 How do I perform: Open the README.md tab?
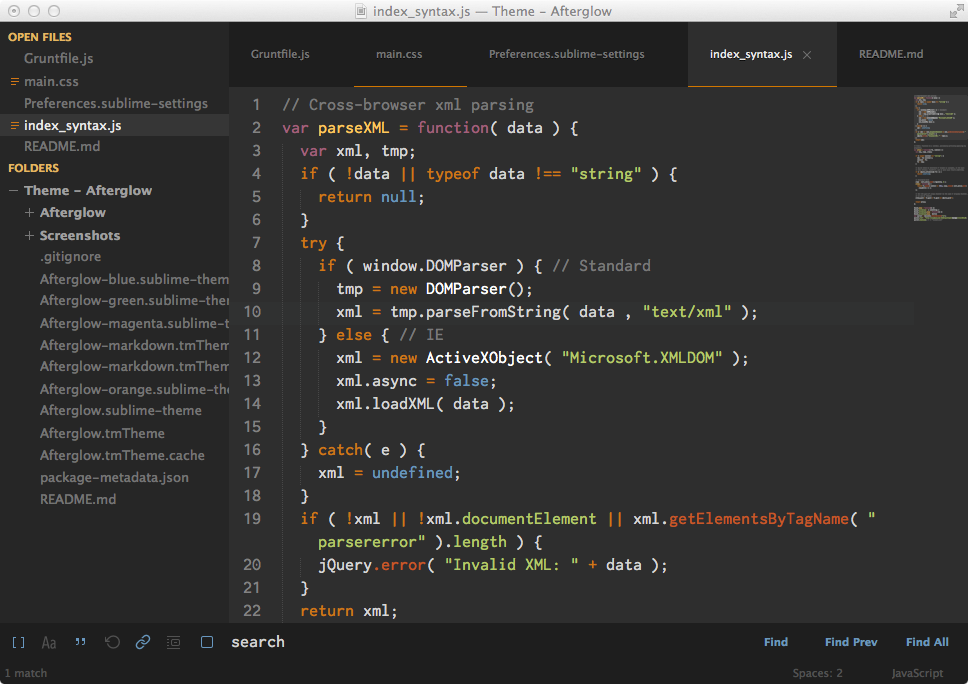(x=890, y=54)
